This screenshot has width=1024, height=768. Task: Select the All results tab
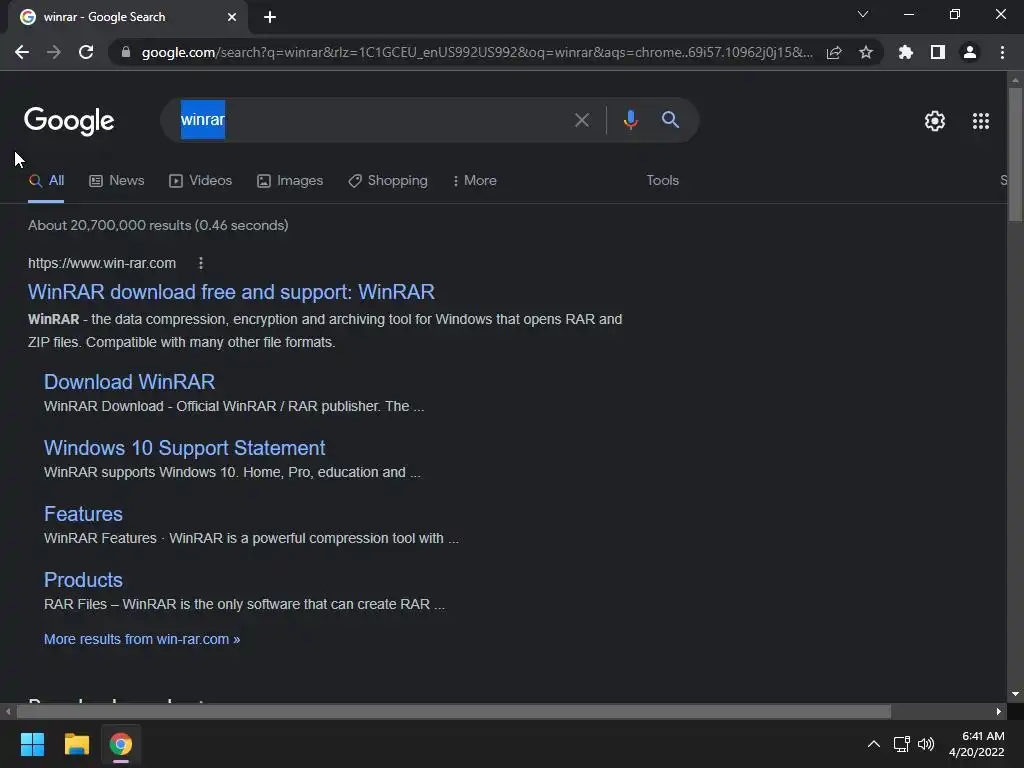click(x=46, y=181)
